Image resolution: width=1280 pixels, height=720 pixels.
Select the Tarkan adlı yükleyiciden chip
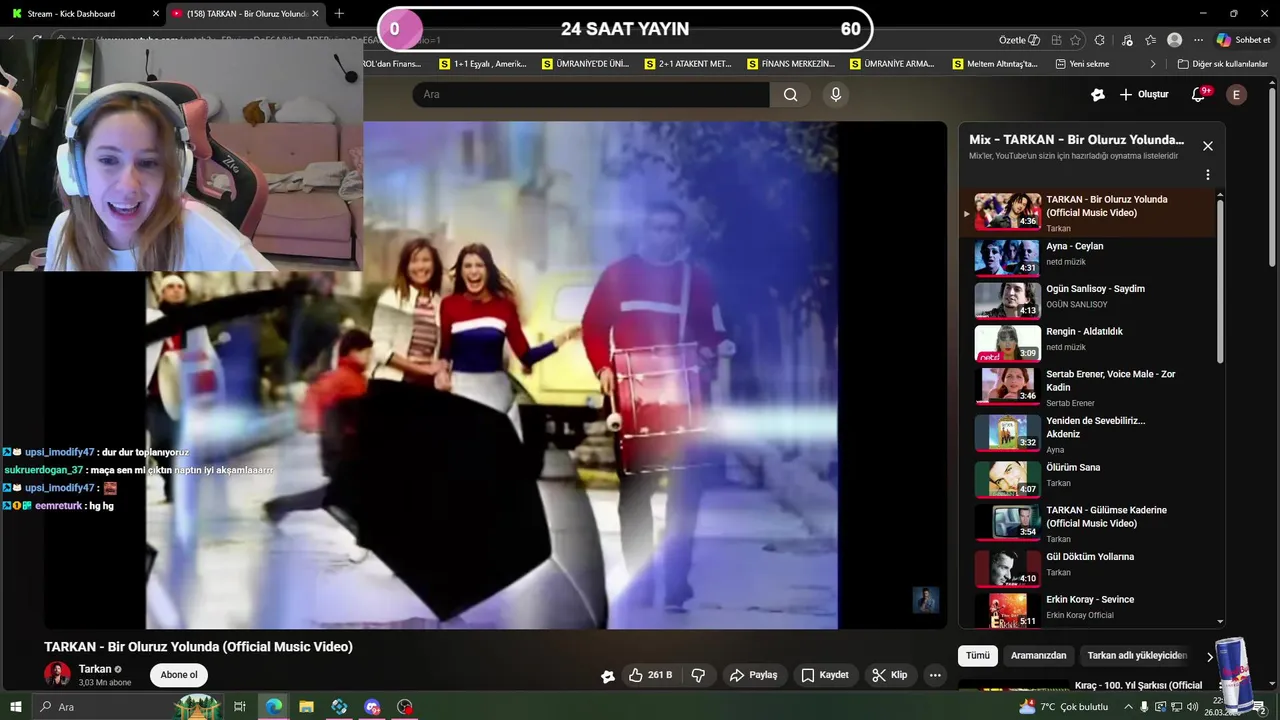1137,656
